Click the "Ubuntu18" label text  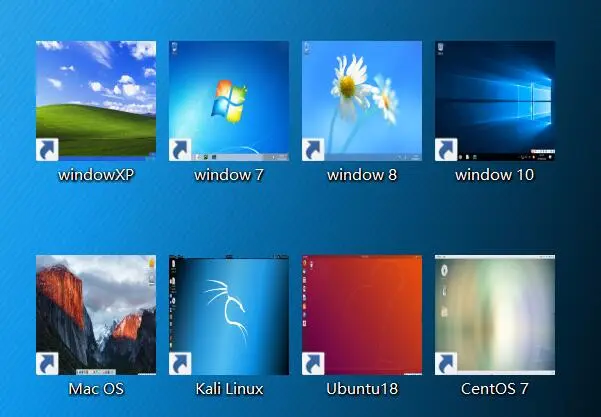362,389
